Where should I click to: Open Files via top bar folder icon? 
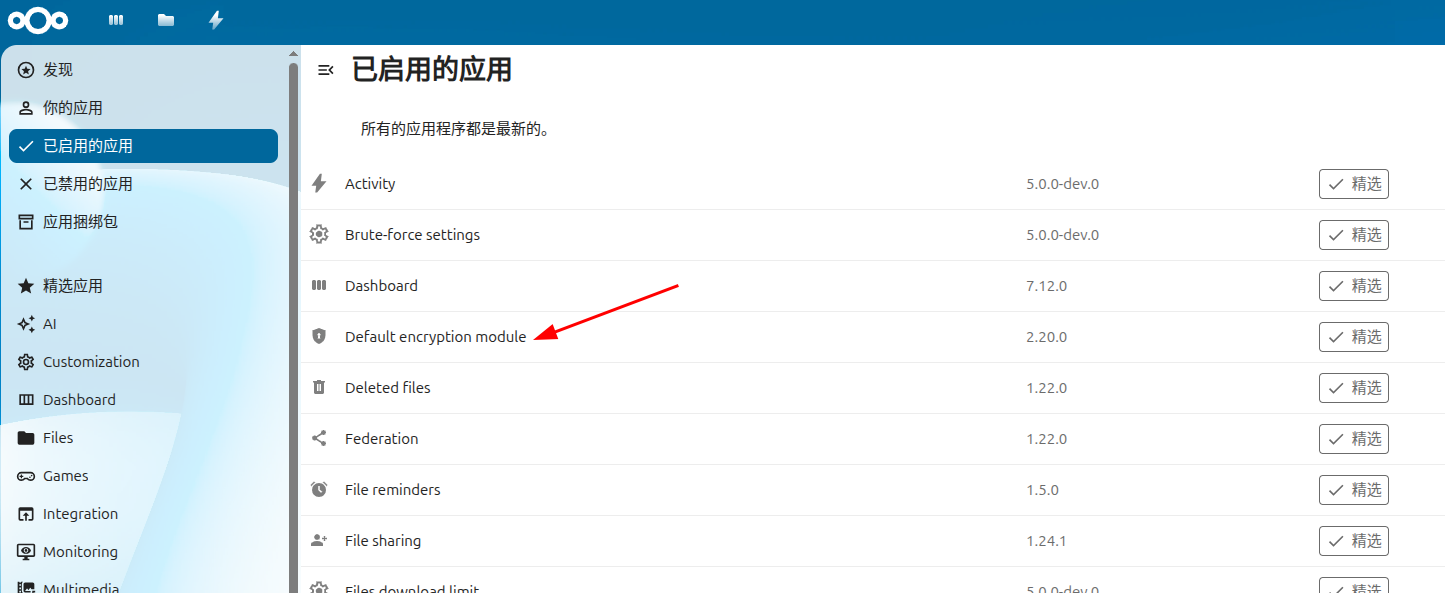click(166, 20)
